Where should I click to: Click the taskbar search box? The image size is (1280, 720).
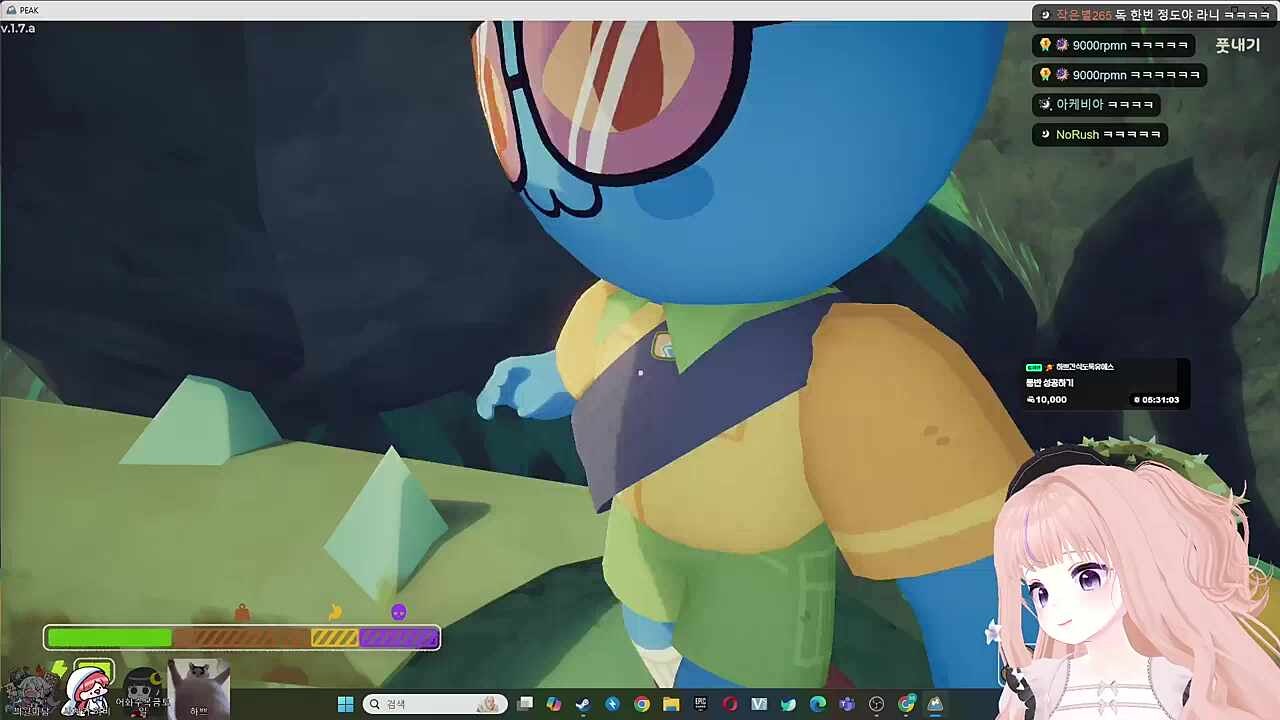[433, 704]
